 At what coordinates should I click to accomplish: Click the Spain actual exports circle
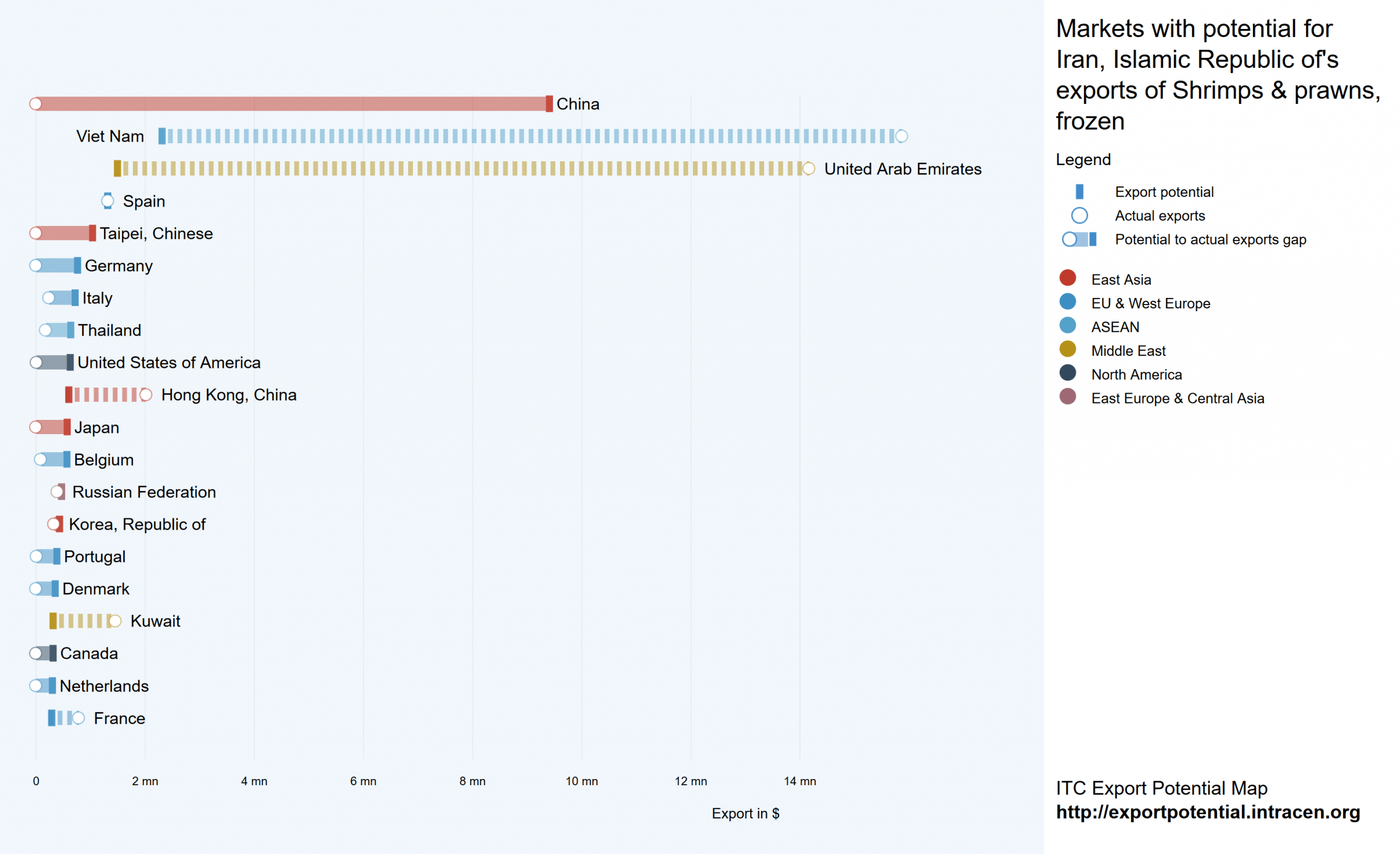(x=107, y=201)
